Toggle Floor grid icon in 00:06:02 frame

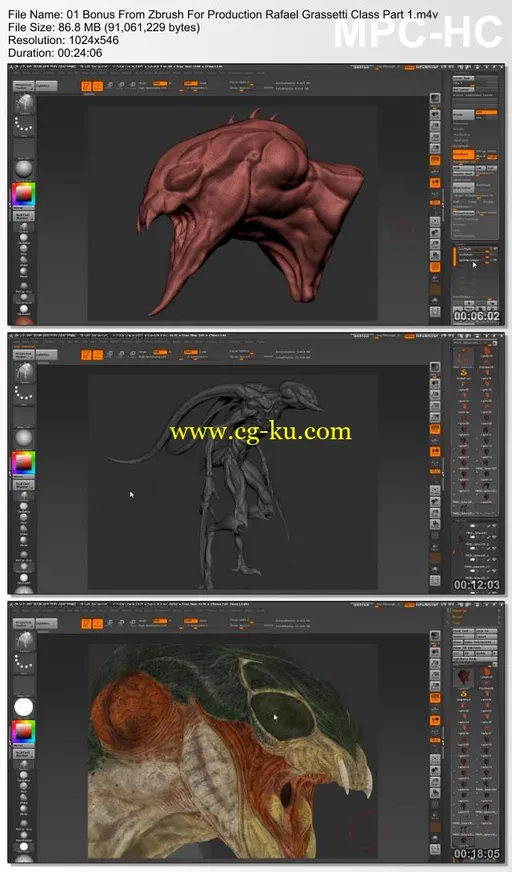pyautogui.click(x=435, y=172)
